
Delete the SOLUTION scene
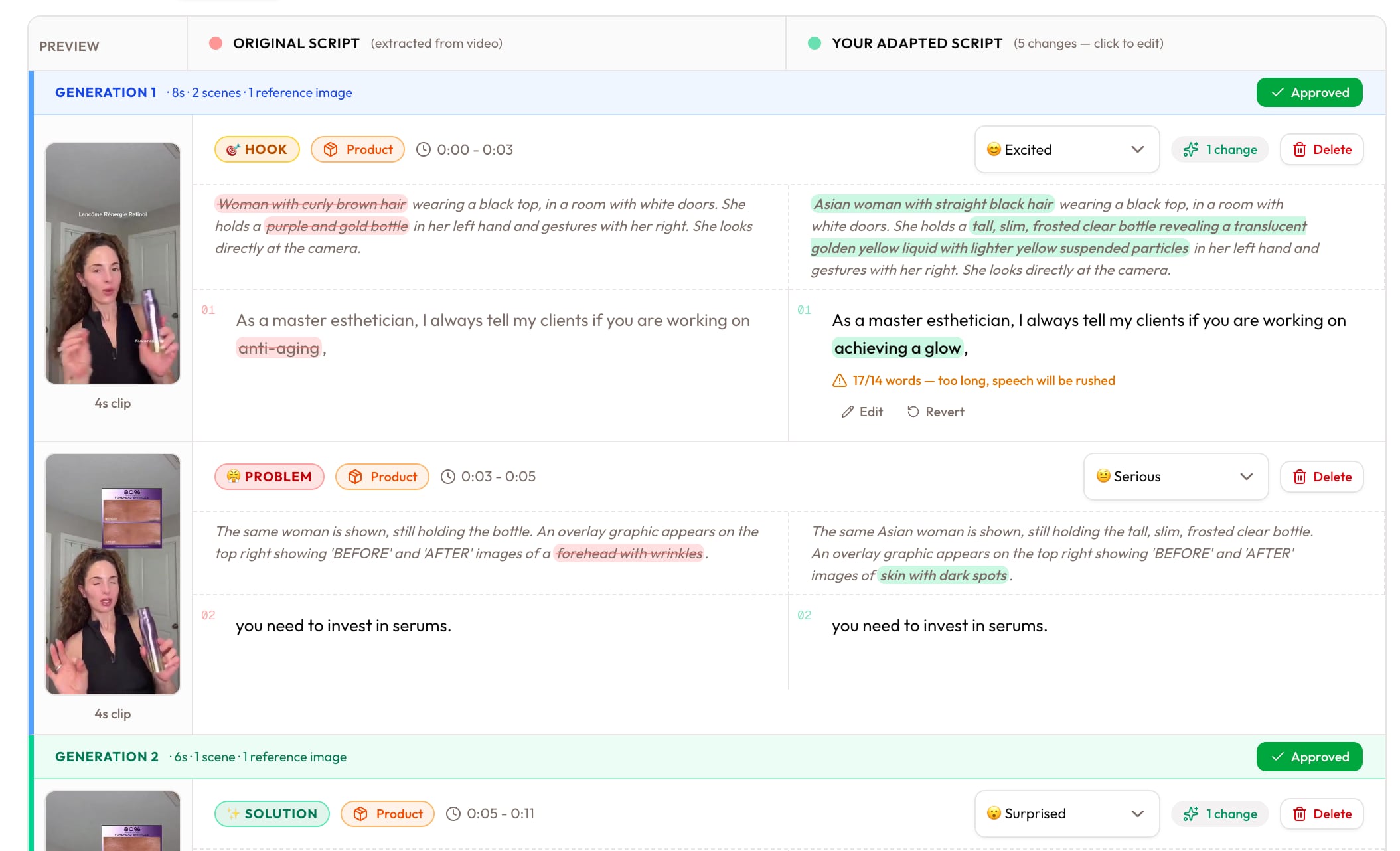point(1322,814)
